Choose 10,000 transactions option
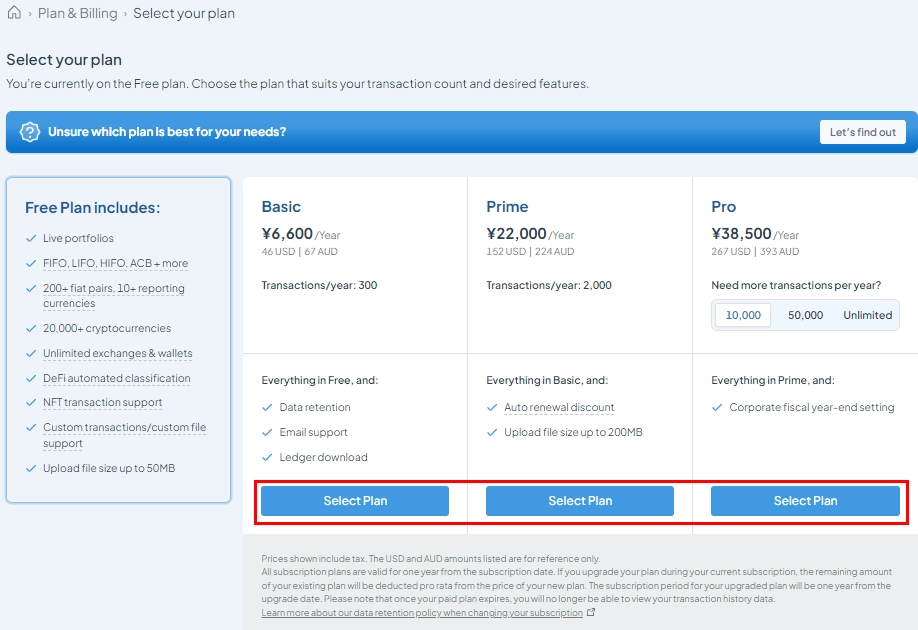This screenshot has height=630, width=918. [x=743, y=315]
